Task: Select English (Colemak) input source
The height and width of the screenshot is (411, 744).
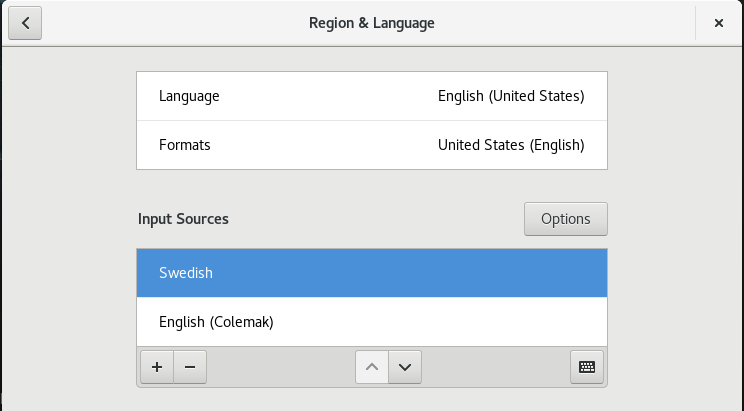Action: coord(372,322)
